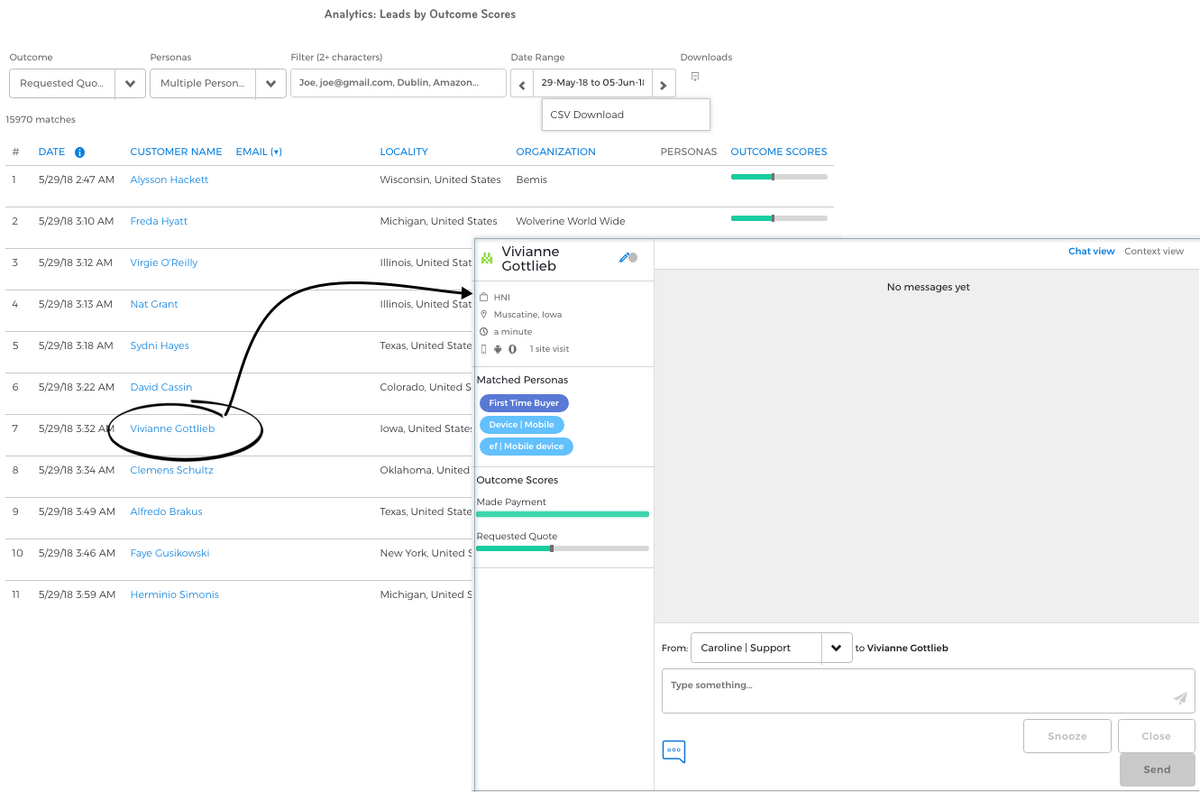The width and height of the screenshot is (1200, 792).
Task: Select CSV Download from the downloads menu
Action: point(587,115)
